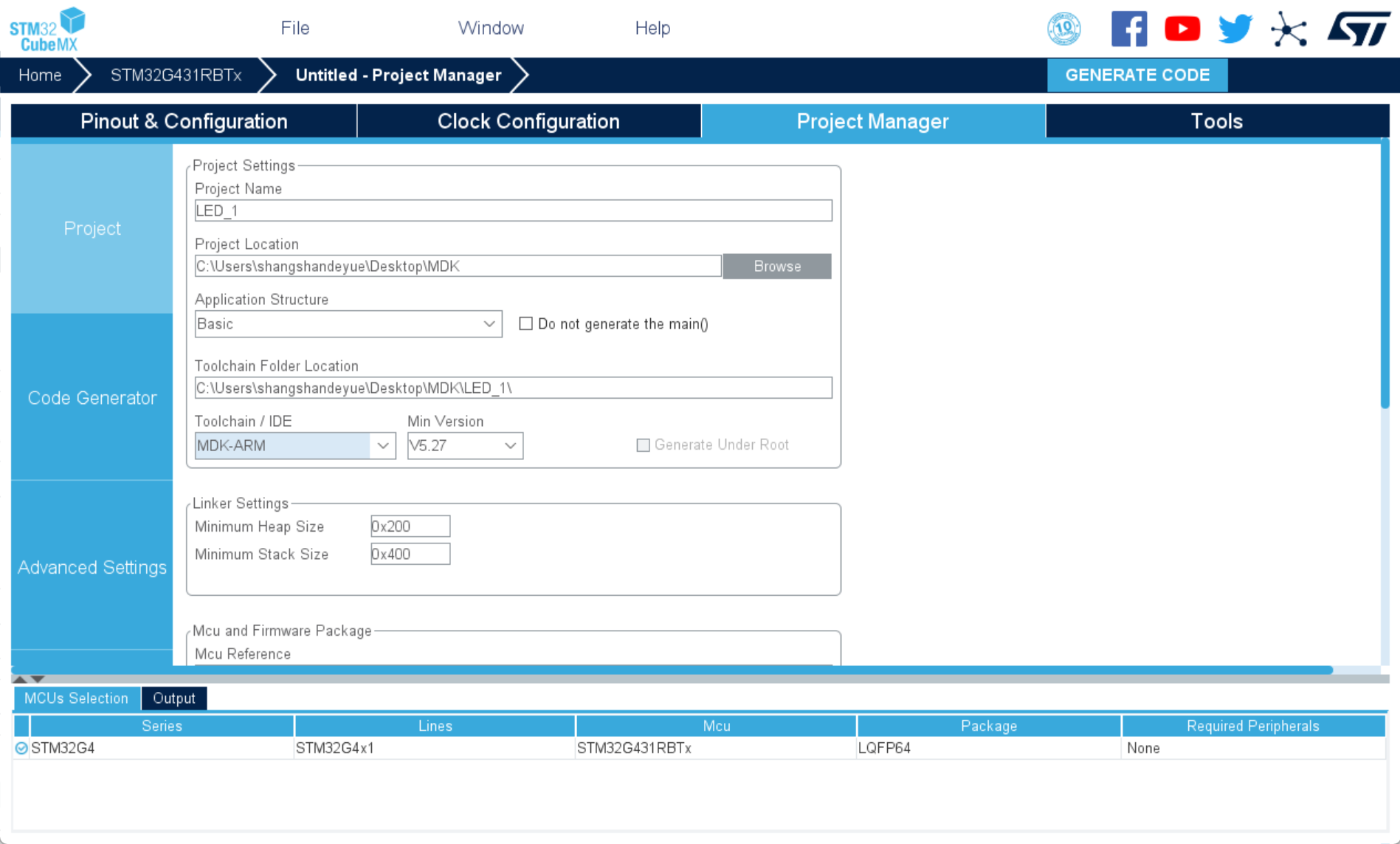Select the LQFP64 package cell
Viewport: 1400px width, 844px height.
pos(989,748)
